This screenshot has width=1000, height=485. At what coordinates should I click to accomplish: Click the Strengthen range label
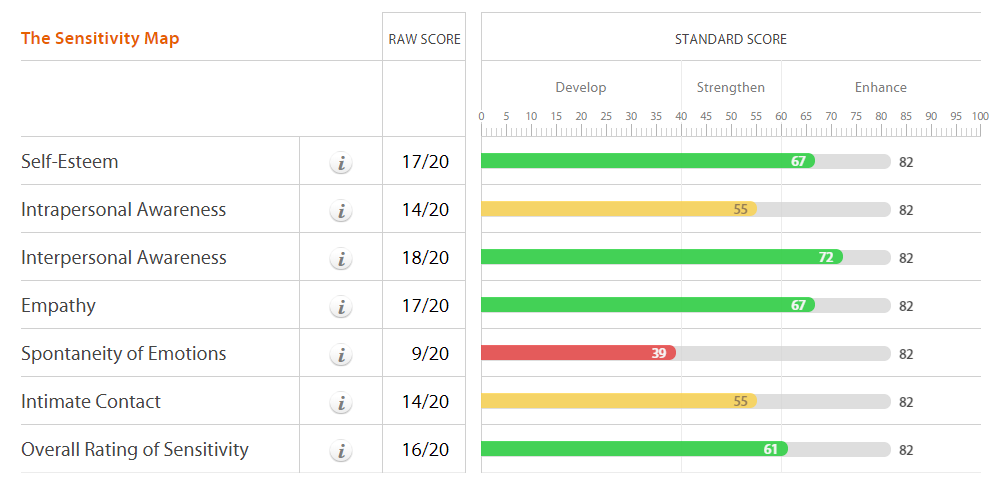point(731,88)
